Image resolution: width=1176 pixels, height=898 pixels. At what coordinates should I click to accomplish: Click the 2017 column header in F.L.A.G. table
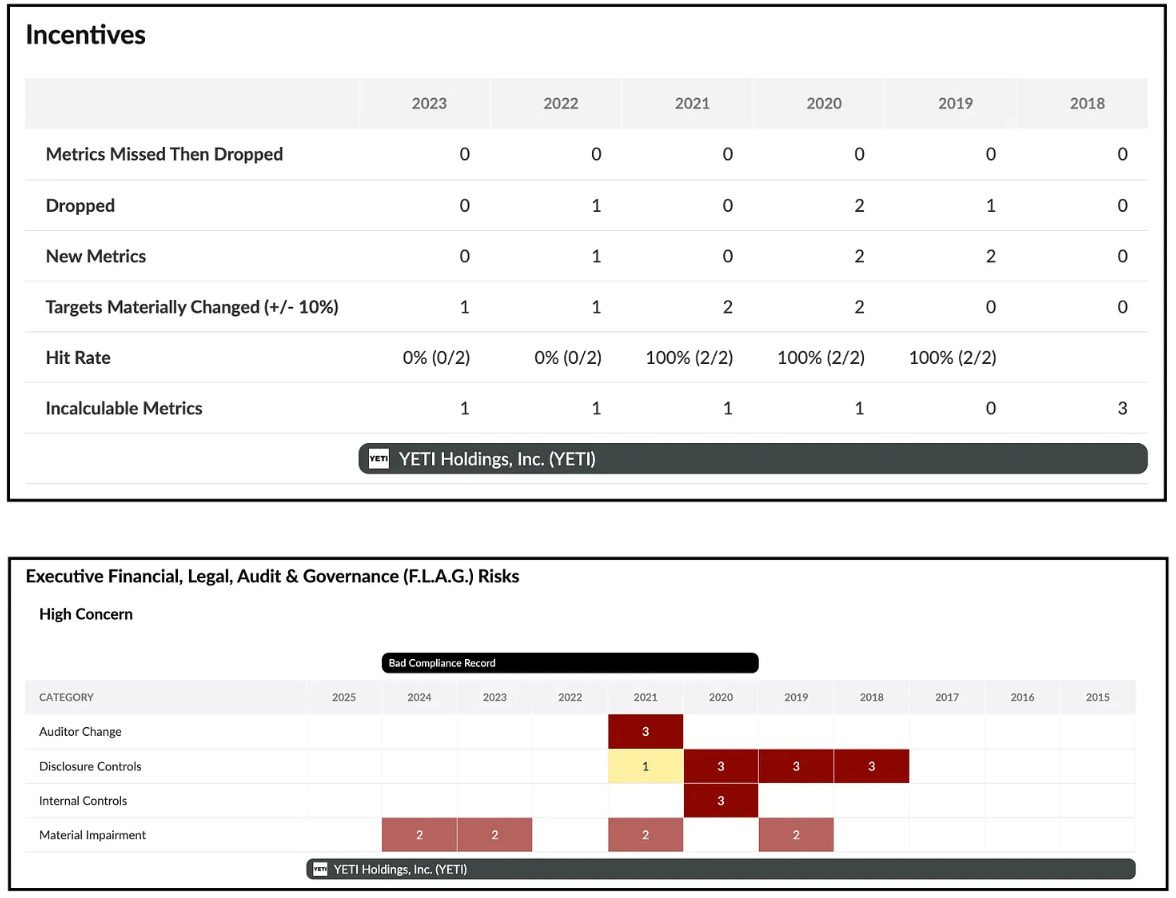947,697
